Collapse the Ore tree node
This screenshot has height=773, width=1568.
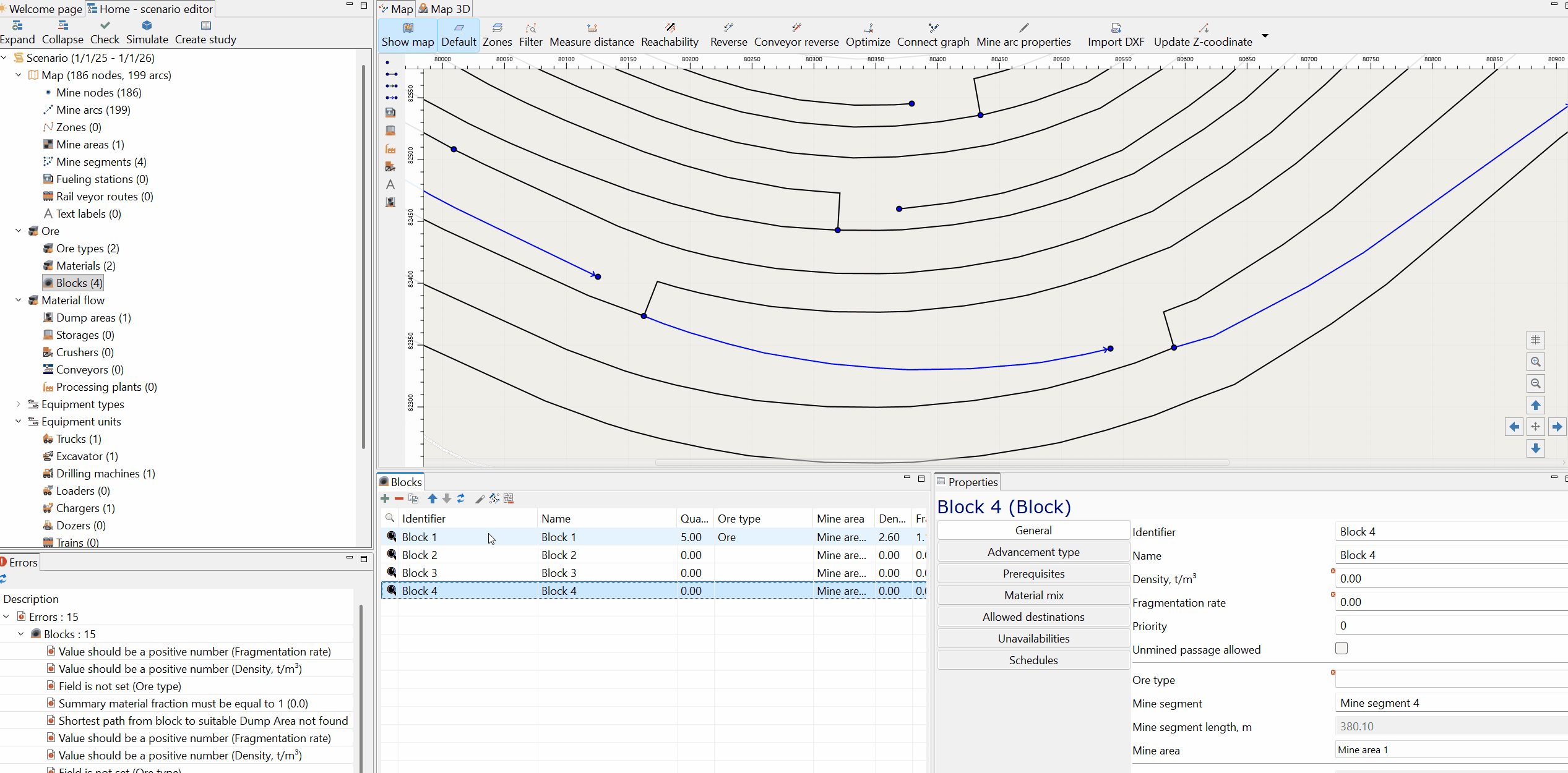[19, 231]
